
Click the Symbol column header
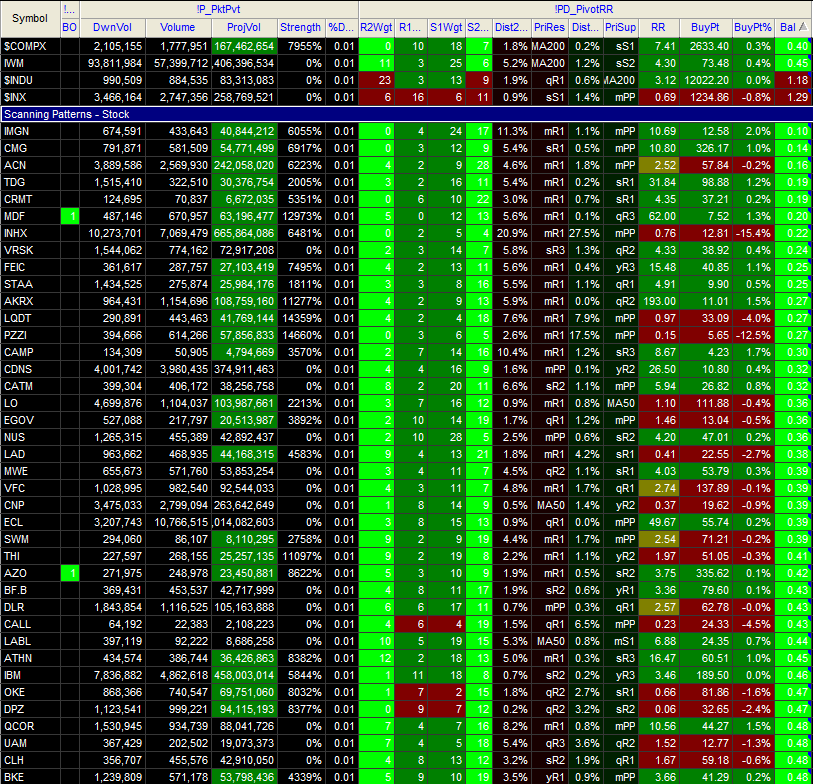coord(30,19)
